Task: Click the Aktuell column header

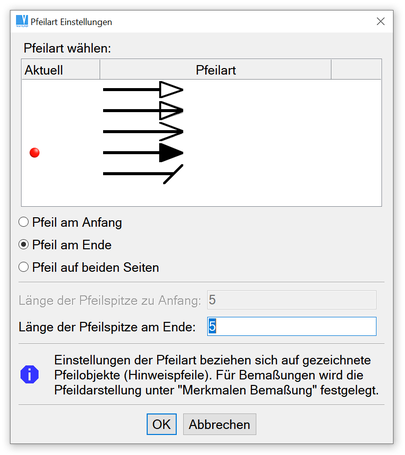Action: click(x=61, y=70)
